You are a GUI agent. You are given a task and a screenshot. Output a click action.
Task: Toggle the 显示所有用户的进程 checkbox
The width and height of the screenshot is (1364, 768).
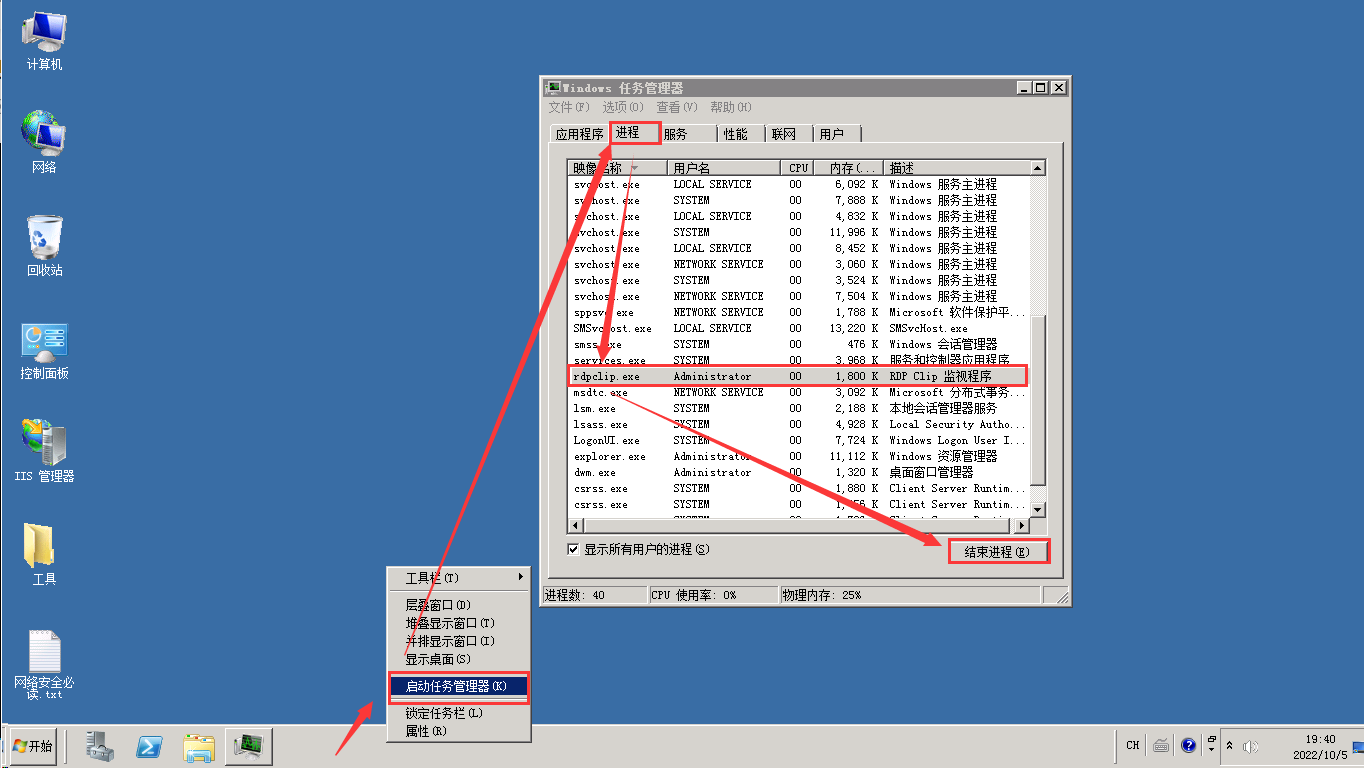pos(573,549)
